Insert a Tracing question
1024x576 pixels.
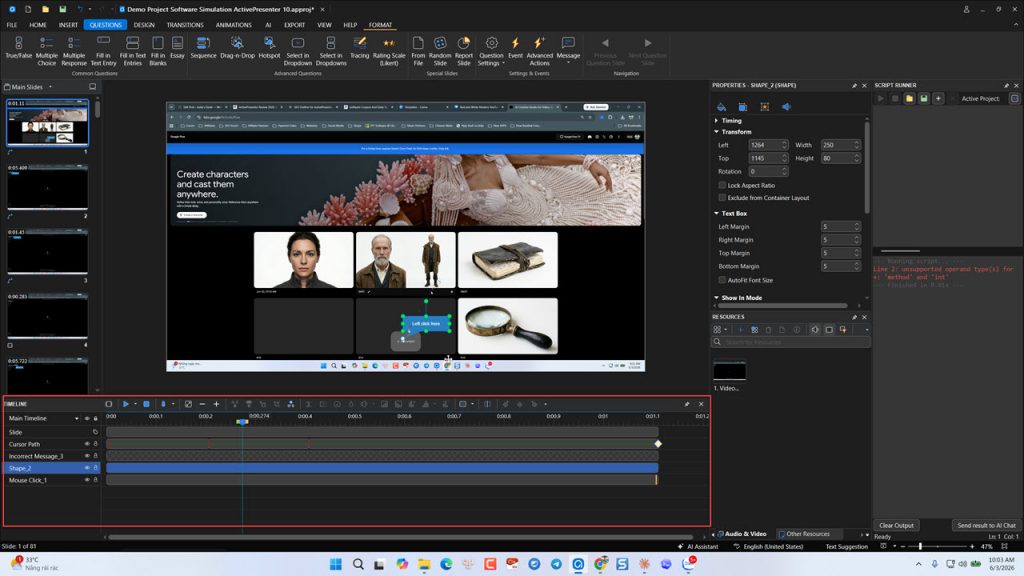359,49
